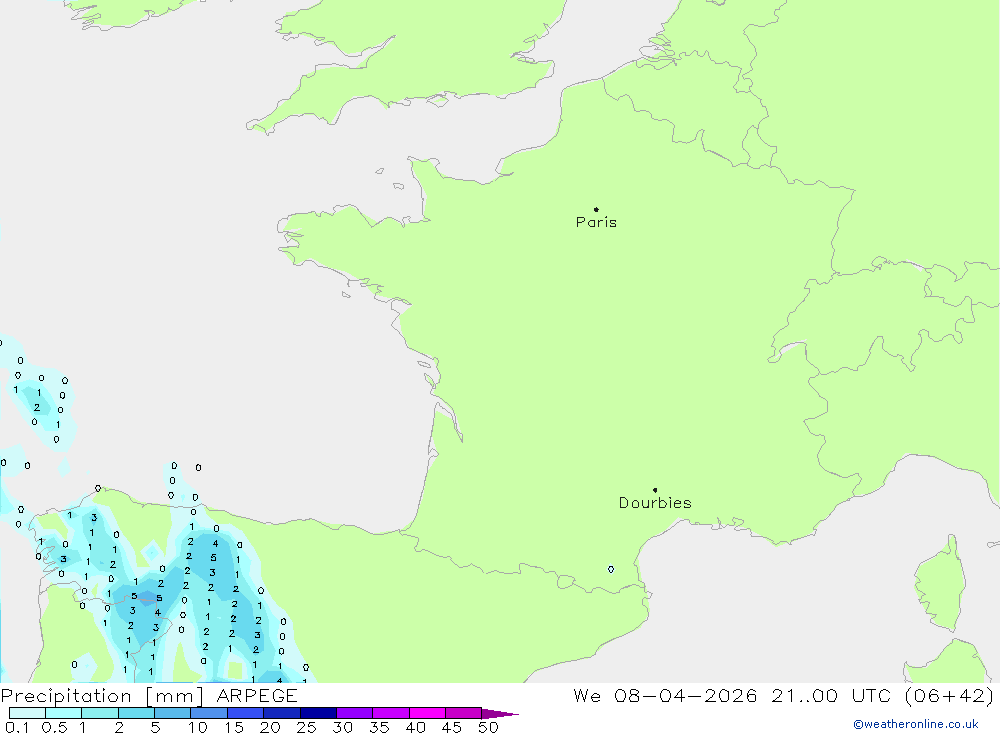The width and height of the screenshot is (1000, 733).
Task: Click the (06+42) forecast run text
Action: 950,696
